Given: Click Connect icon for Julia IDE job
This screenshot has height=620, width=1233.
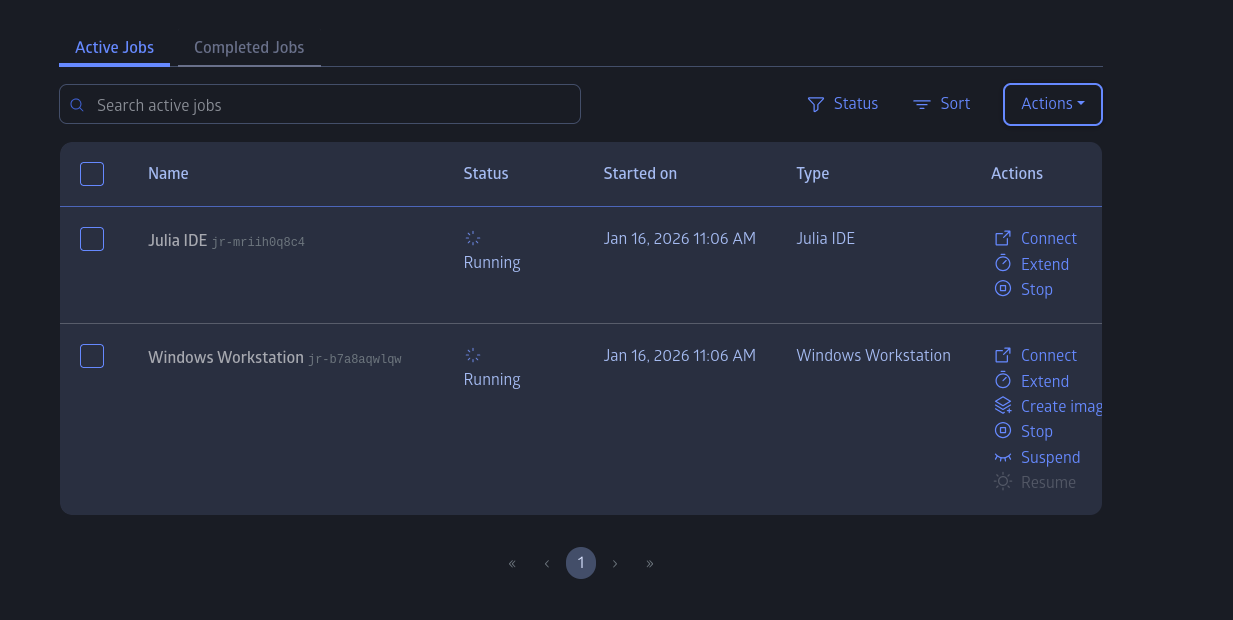Looking at the screenshot, I should (1003, 238).
